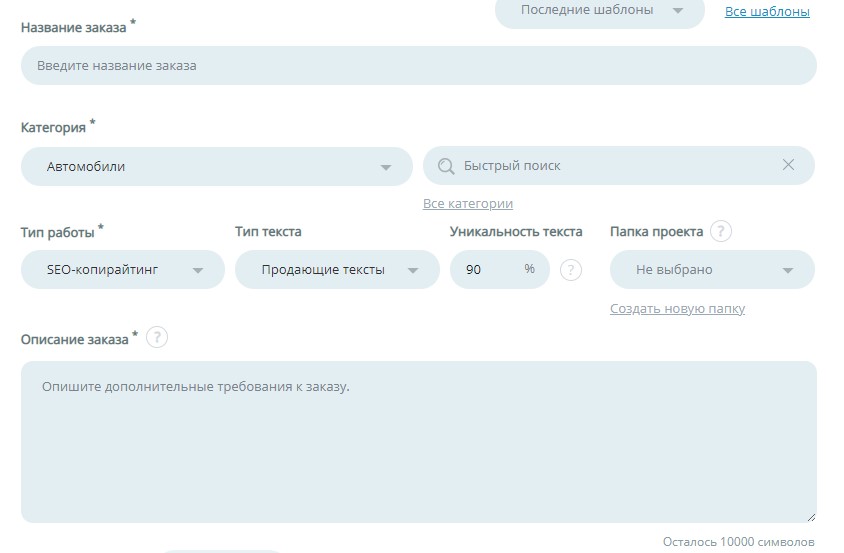Click the Осталось 10000 символов counter
Viewport: 844px width, 553px height.
click(x=738, y=542)
